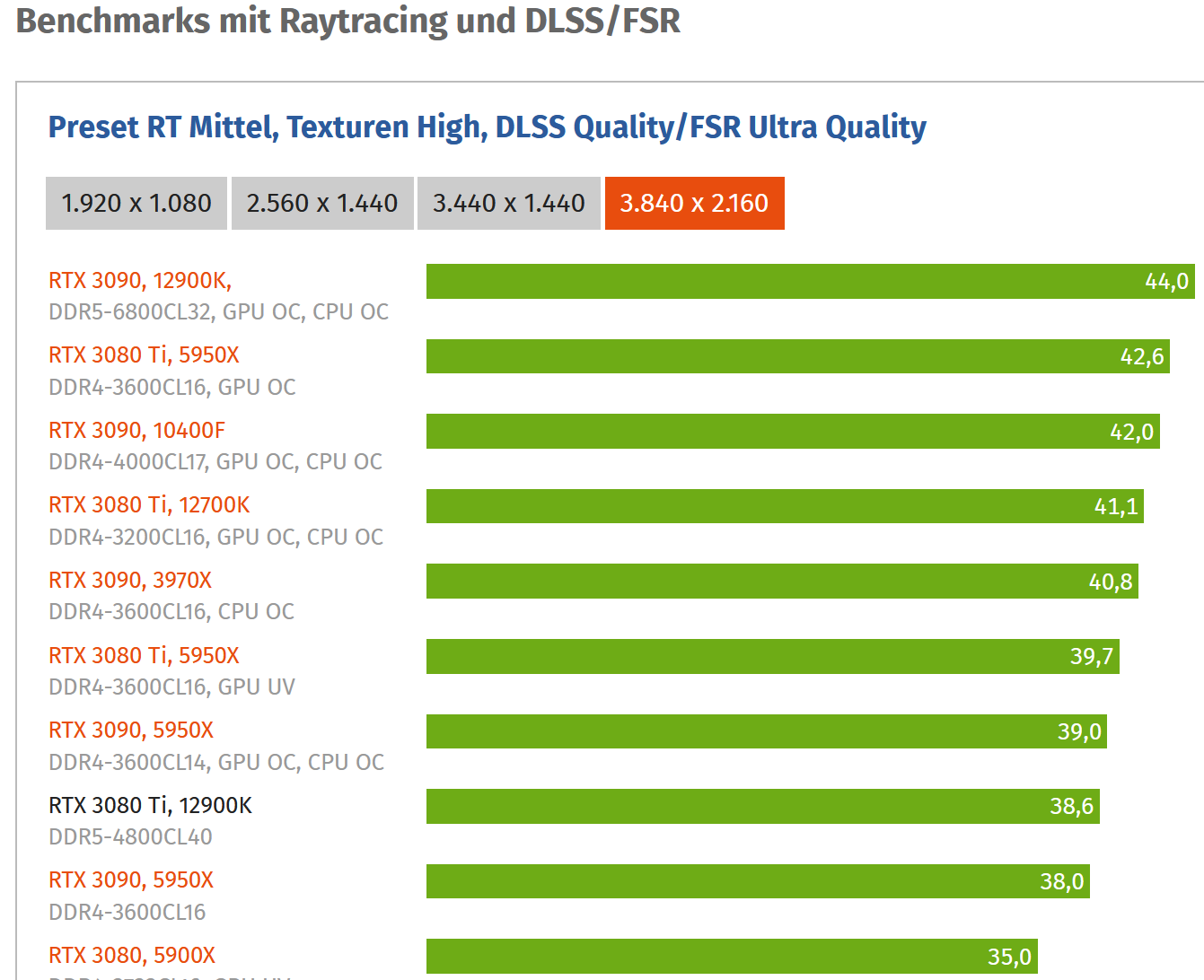Click the benchmark bar with value 42,0
Viewport: 1204px width, 980px height.
click(793, 432)
